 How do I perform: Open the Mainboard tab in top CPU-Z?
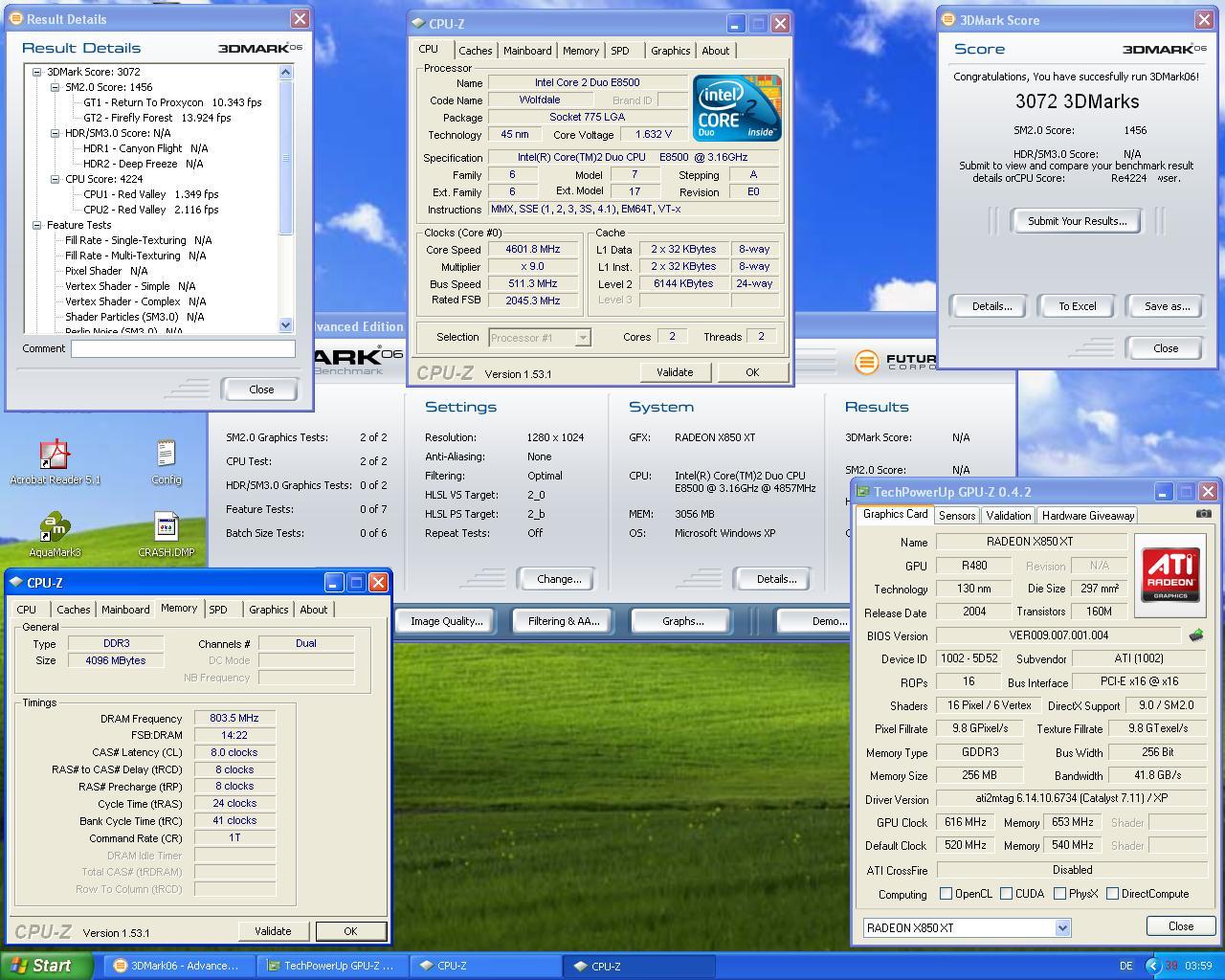527,51
